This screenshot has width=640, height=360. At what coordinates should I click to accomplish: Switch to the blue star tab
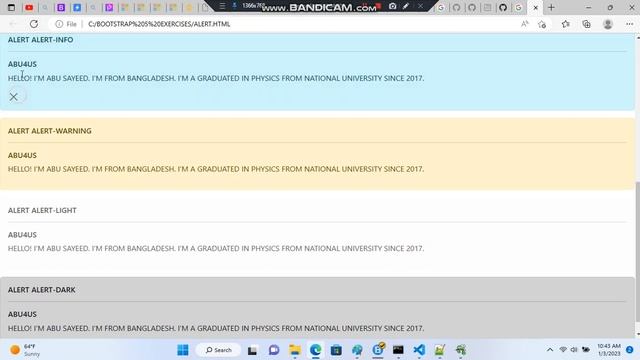coord(77,7)
